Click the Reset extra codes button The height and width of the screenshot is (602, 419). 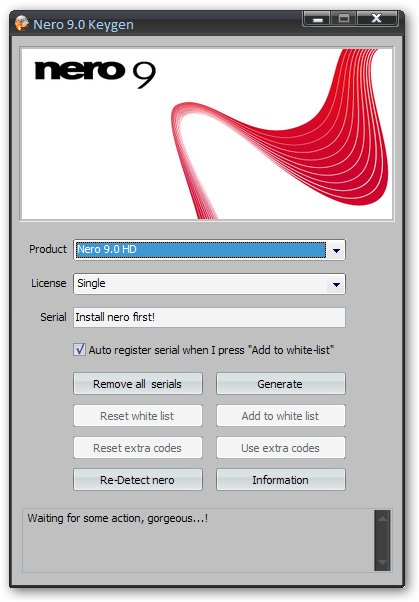[x=138, y=448]
